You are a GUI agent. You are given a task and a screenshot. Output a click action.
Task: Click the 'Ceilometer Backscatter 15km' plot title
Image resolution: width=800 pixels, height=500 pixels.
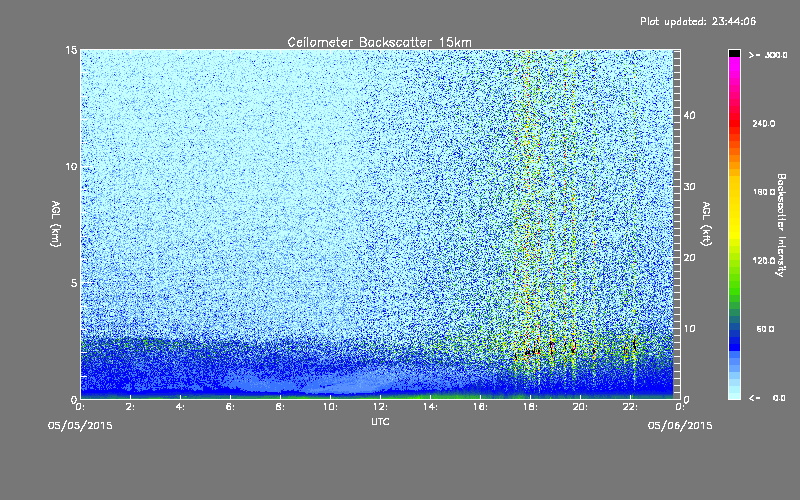(x=379, y=42)
